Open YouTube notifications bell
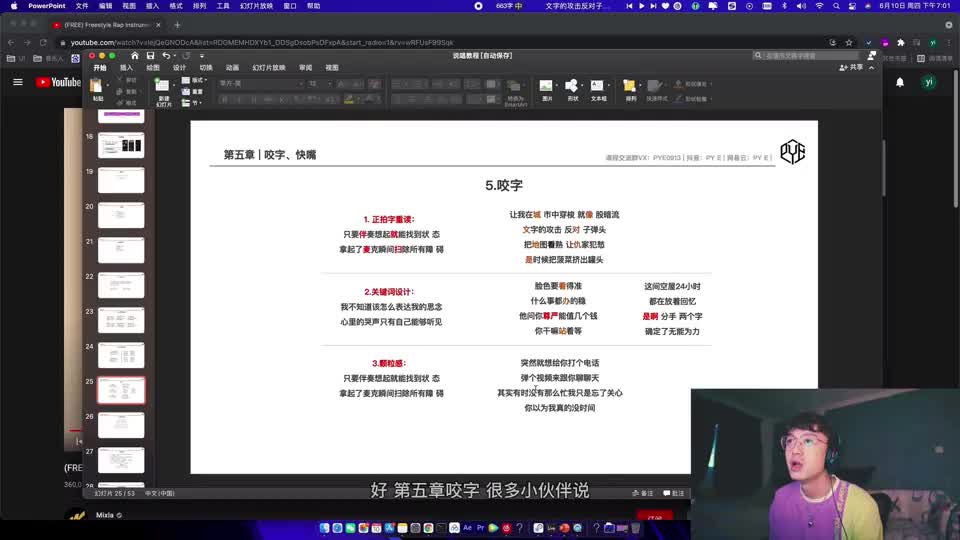This screenshot has height=540, width=960. tap(899, 82)
